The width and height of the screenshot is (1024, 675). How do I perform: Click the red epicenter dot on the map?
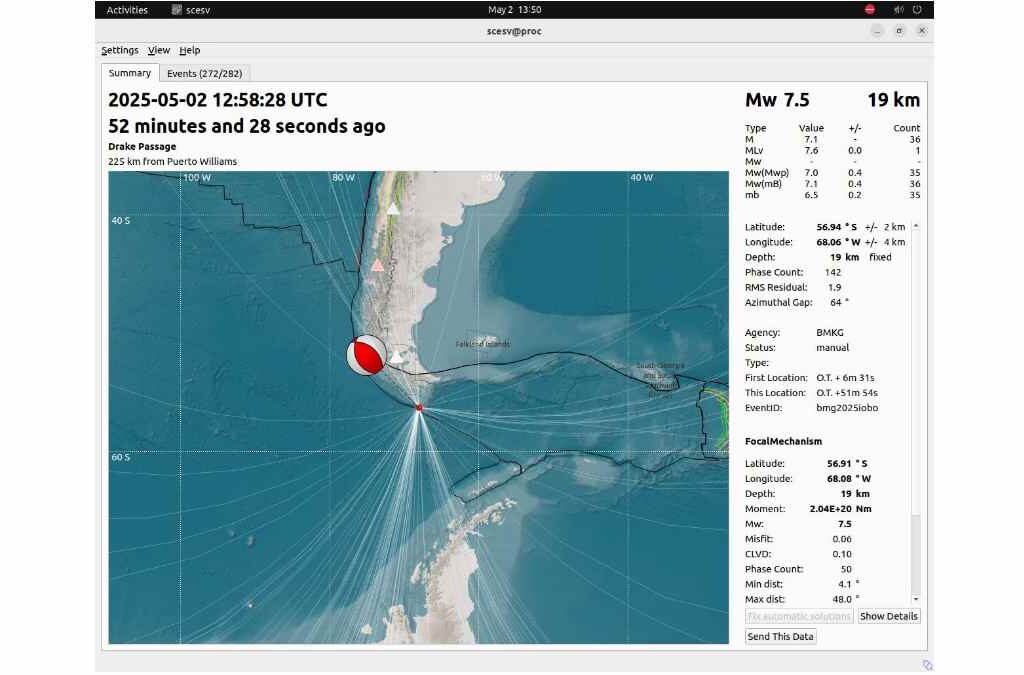click(419, 407)
